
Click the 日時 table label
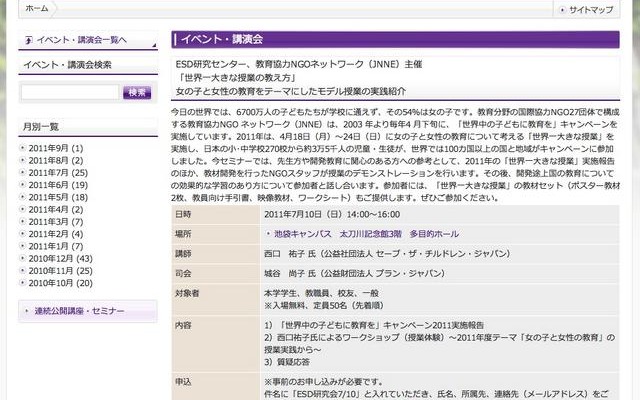(183, 214)
